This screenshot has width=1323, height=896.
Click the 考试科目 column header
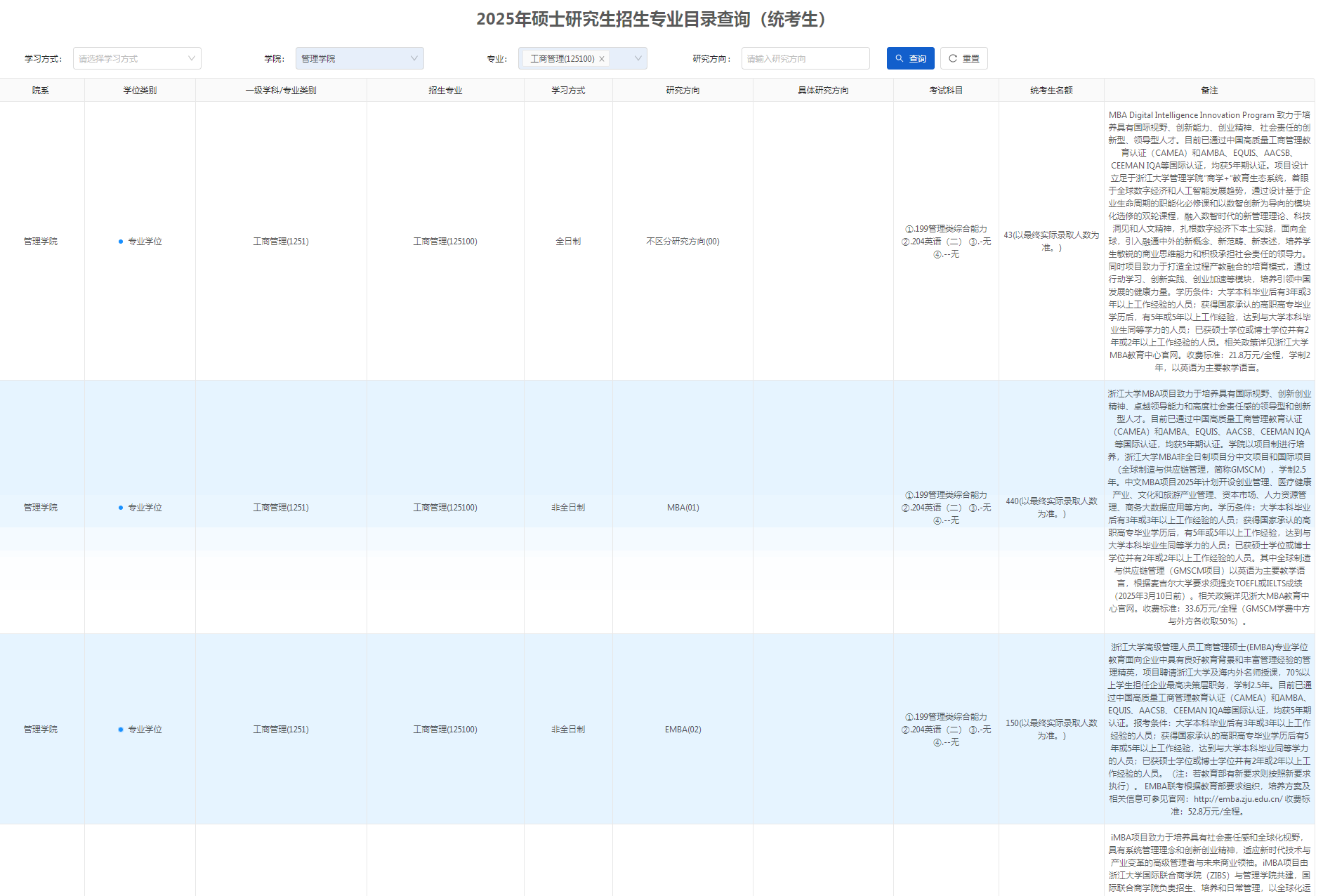pyautogui.click(x=946, y=91)
